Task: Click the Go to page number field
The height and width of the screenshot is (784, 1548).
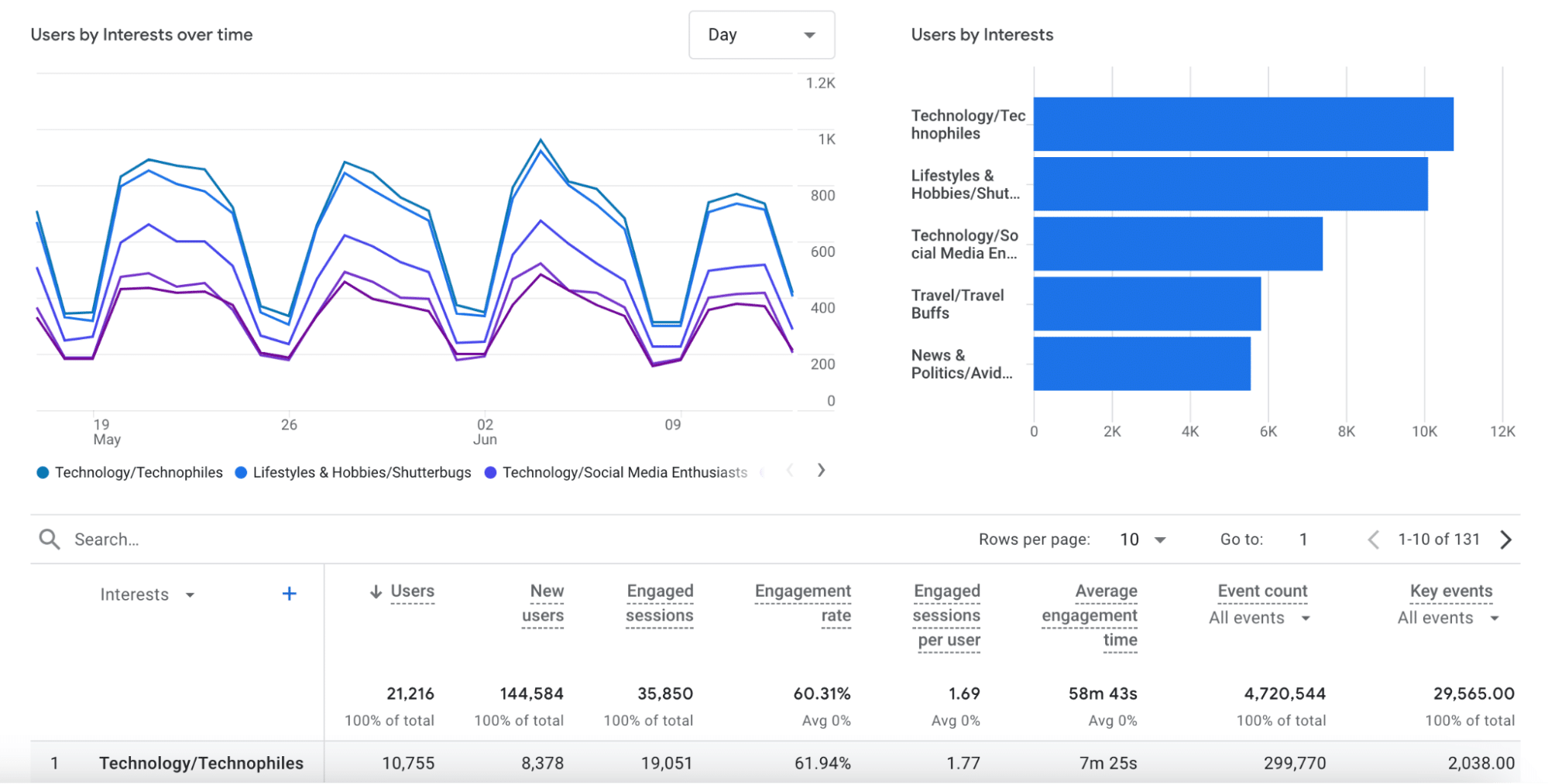Action: point(1303,539)
